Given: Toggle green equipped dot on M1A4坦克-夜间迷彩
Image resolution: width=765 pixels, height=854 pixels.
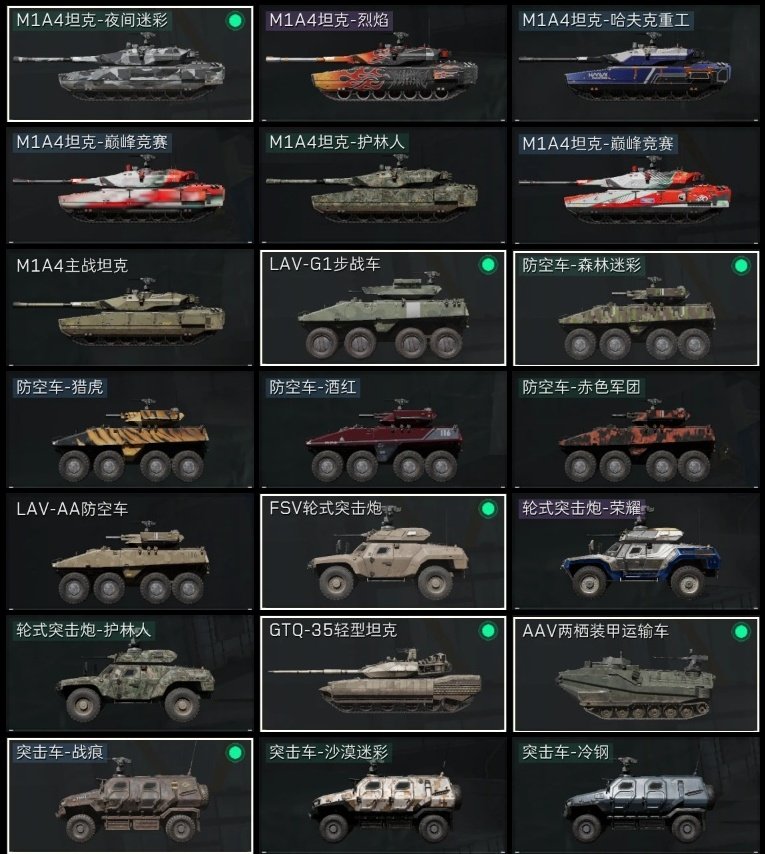Looking at the screenshot, I should (235, 21).
